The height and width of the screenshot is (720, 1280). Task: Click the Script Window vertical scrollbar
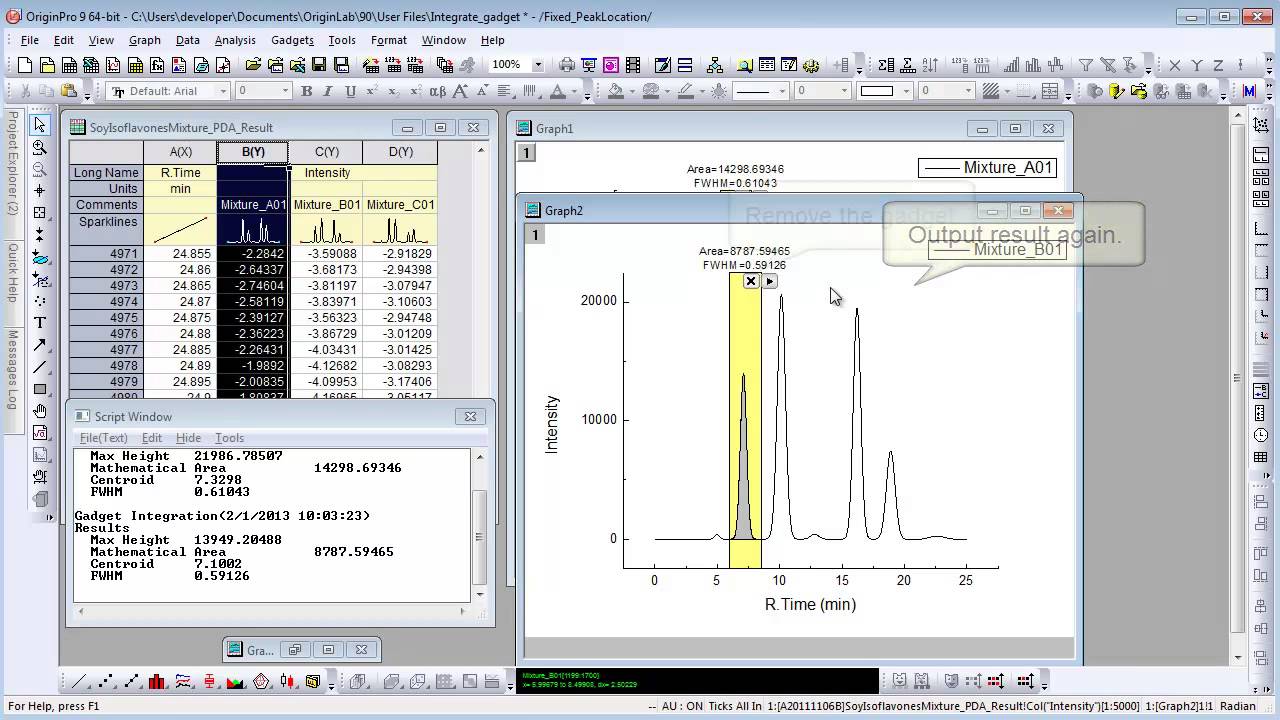[480, 526]
